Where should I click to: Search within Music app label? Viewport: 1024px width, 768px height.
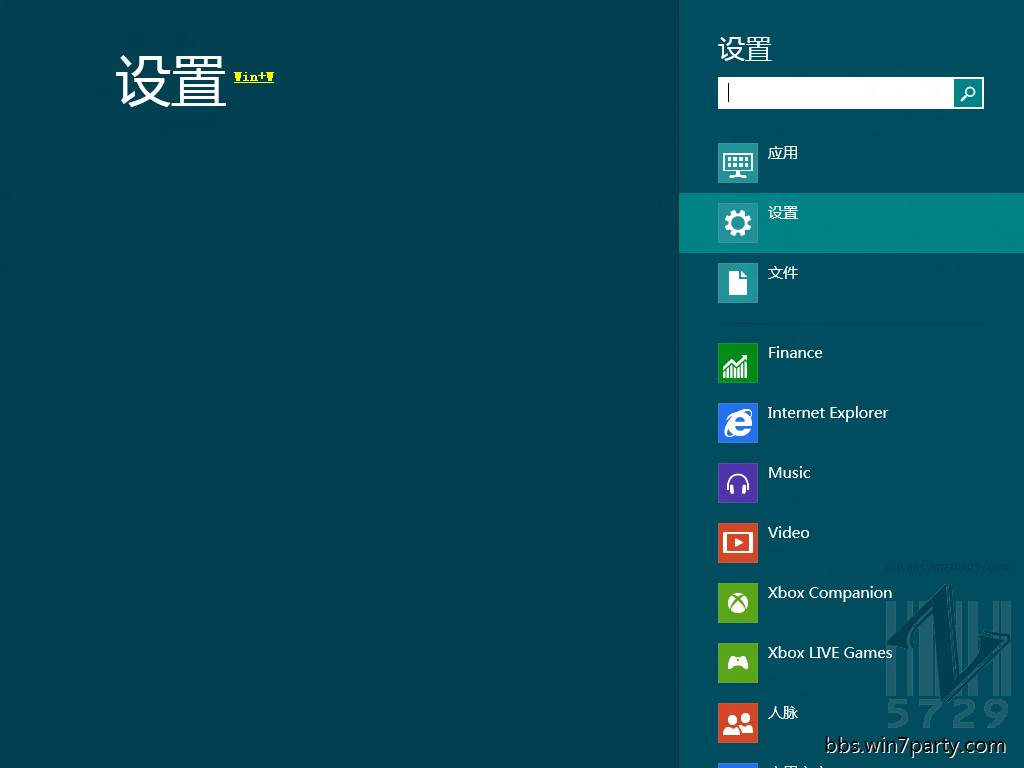[789, 473]
